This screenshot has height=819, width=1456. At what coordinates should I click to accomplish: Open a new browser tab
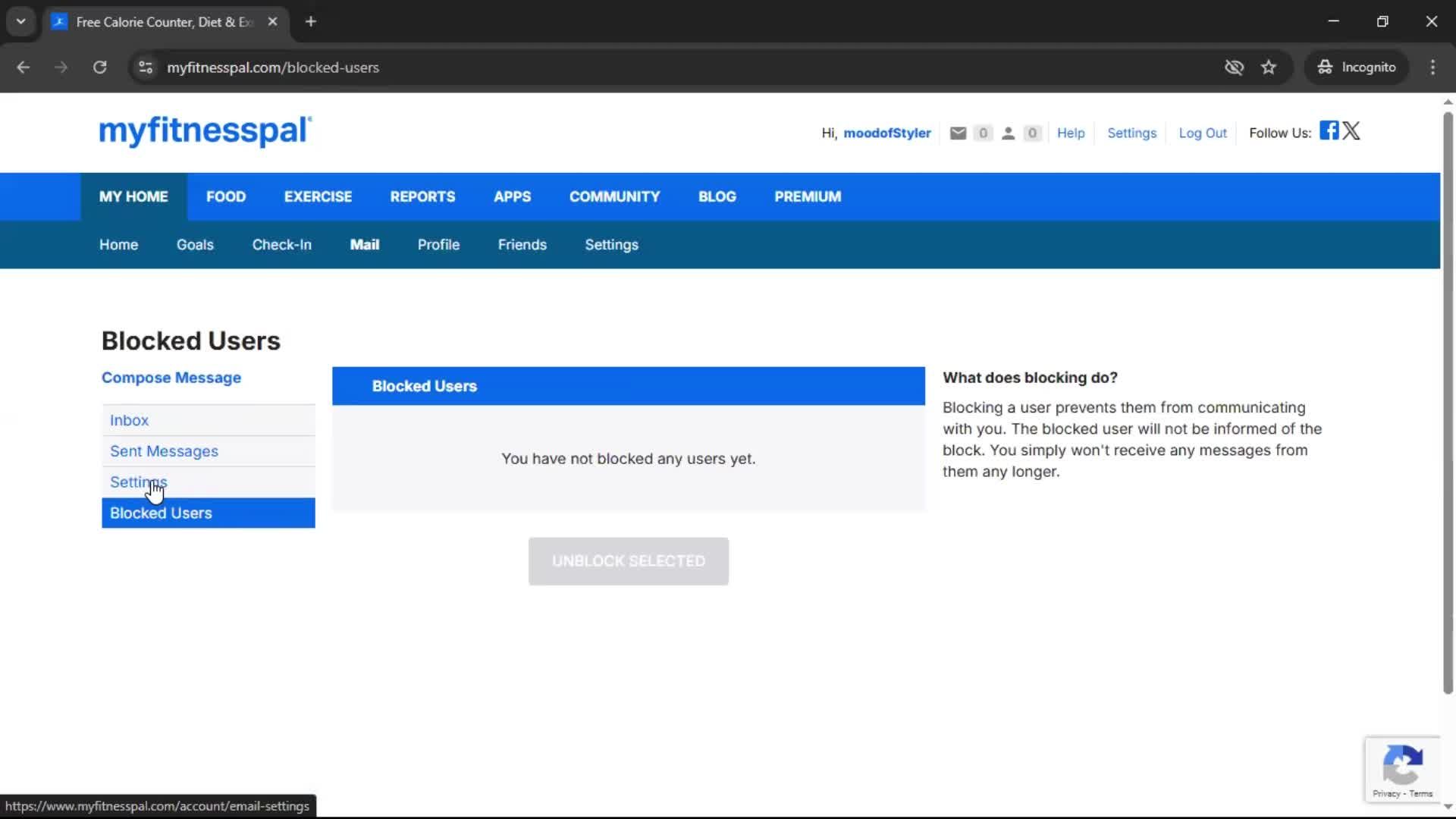click(310, 22)
